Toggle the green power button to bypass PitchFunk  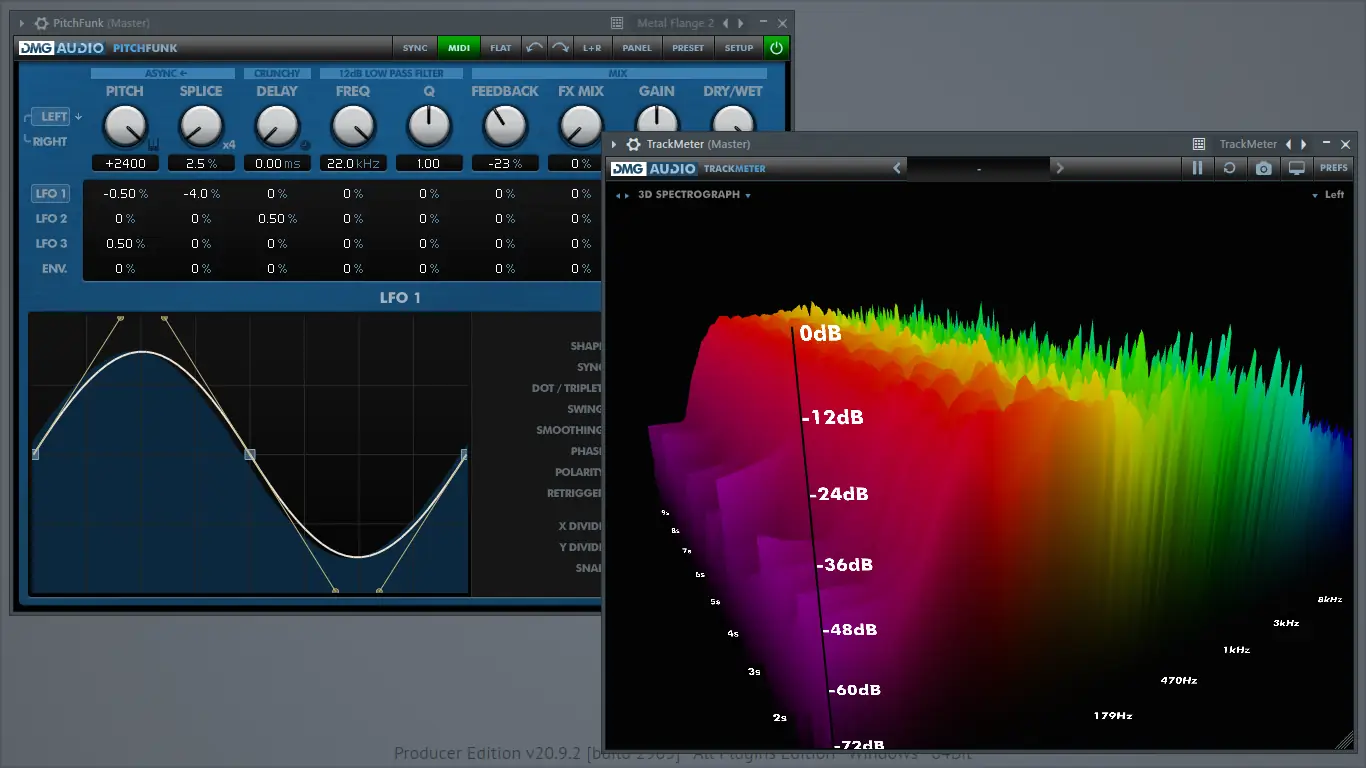(x=777, y=47)
